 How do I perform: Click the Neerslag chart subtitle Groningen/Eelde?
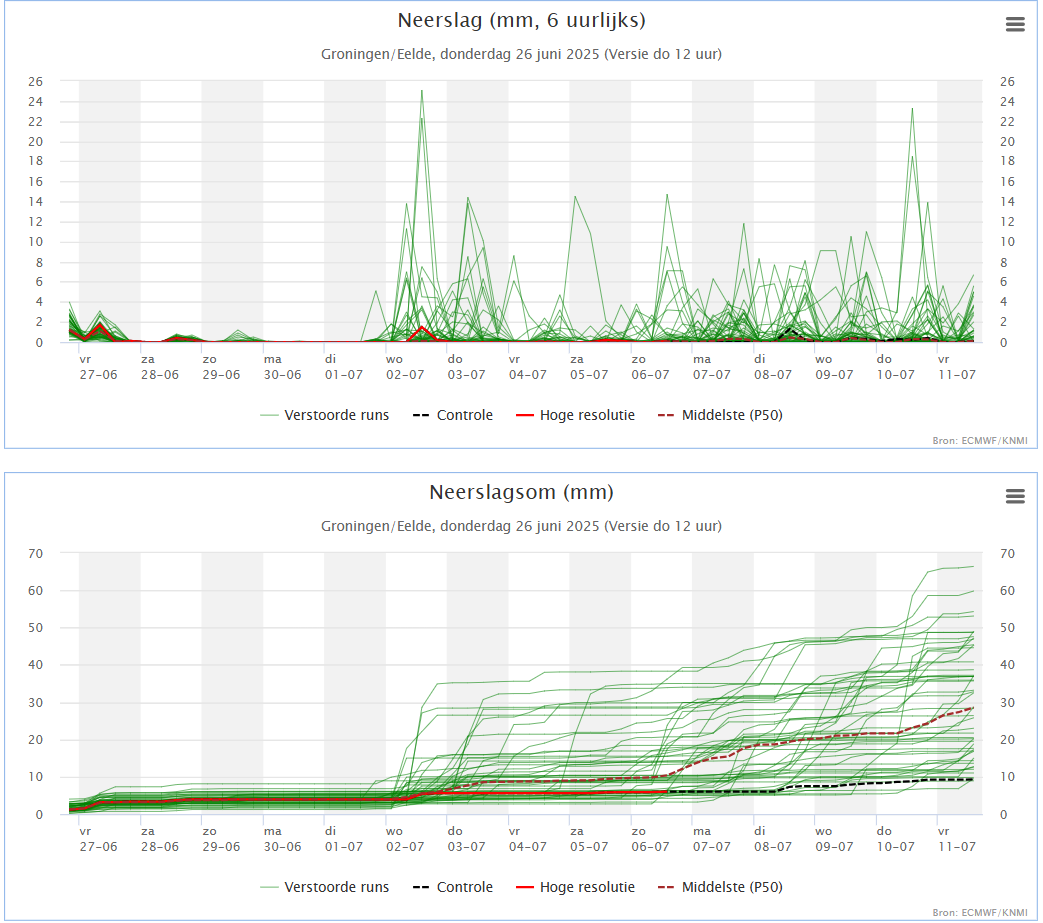522,54
